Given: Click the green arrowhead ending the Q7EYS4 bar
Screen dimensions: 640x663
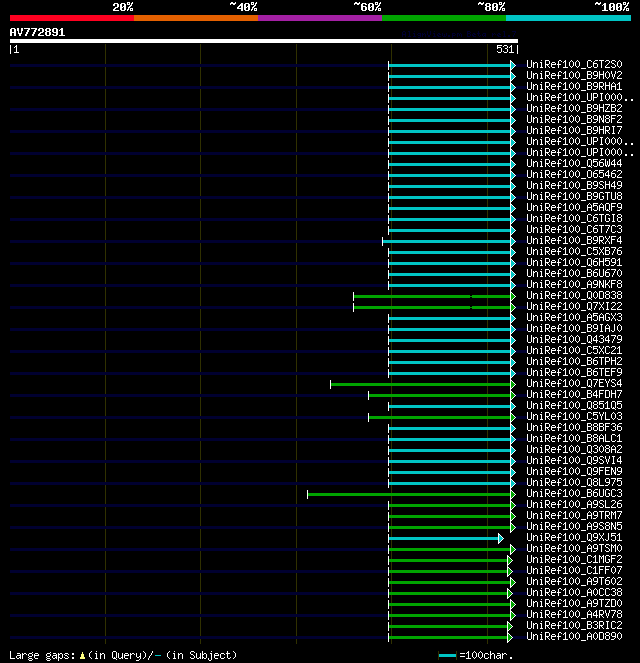Looking at the screenshot, I should (513, 384).
